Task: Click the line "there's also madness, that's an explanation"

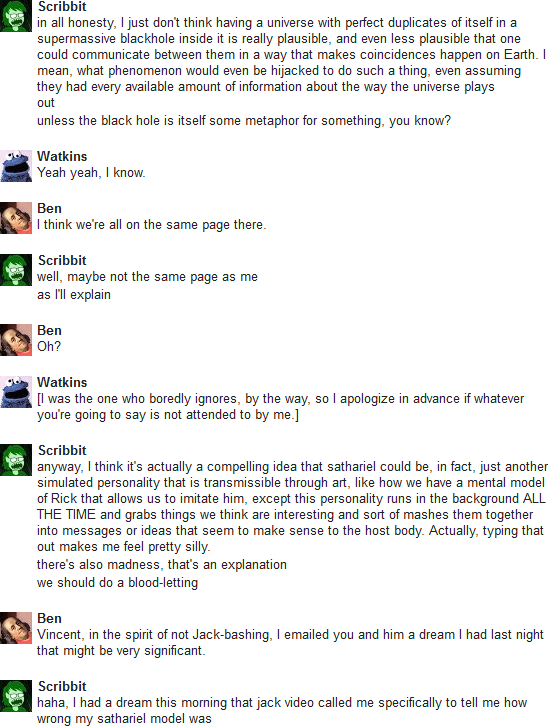Action: click(162, 565)
